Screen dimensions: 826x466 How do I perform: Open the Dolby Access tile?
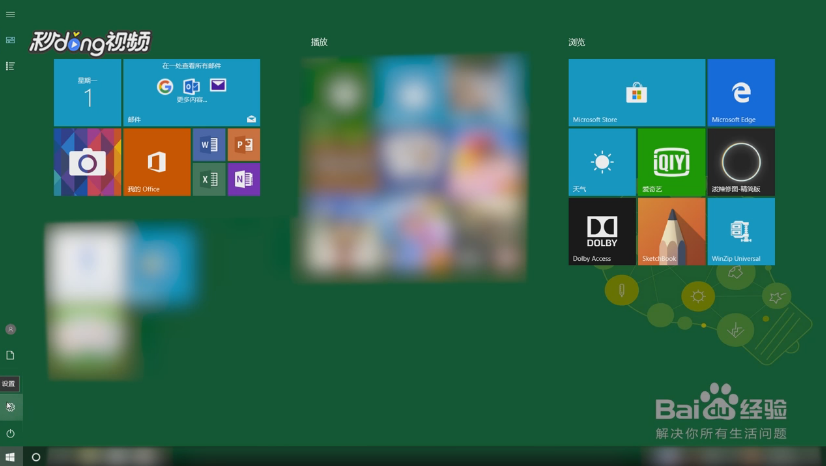click(x=602, y=232)
